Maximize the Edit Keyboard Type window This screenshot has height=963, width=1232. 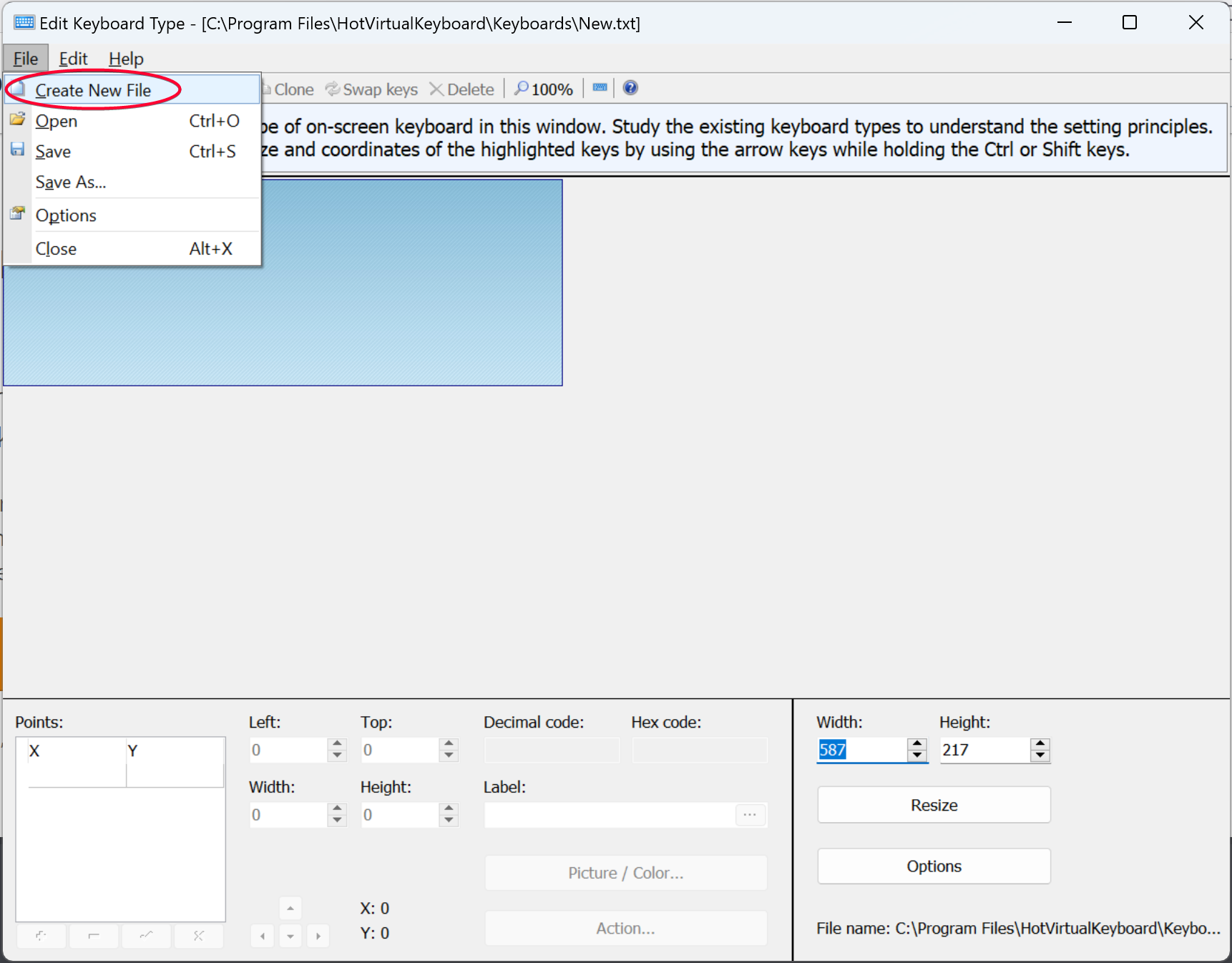coord(1130,23)
